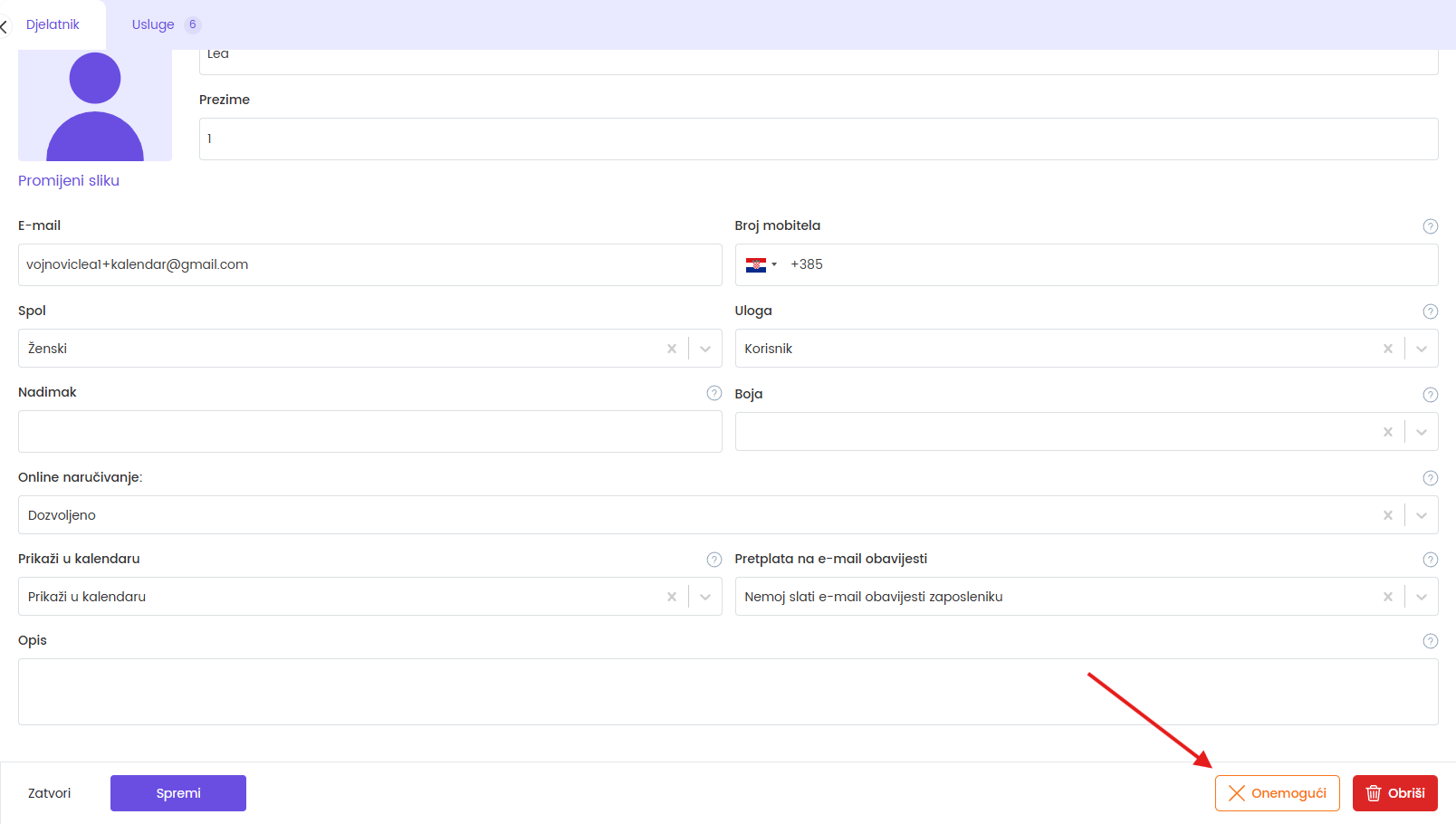Clear the Ženski selection in Spol

tap(671, 349)
